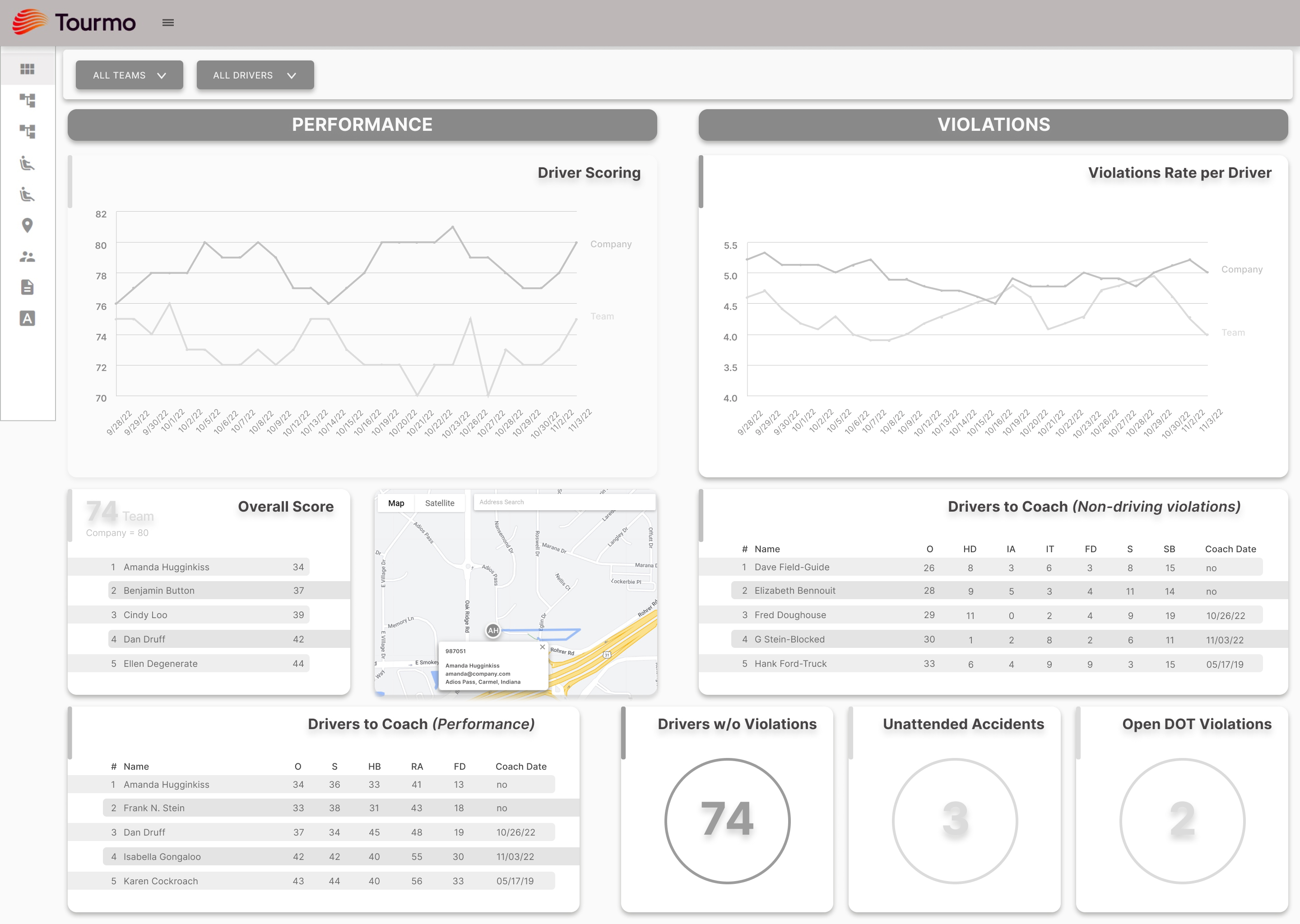
Task: Click the PERFORMANCE section header
Action: point(362,125)
